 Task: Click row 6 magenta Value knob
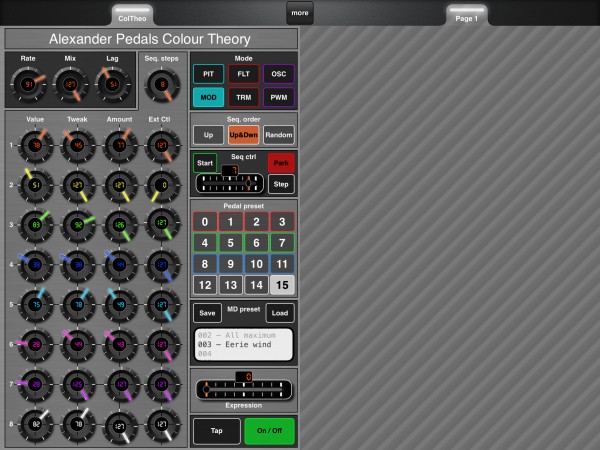tap(36, 344)
